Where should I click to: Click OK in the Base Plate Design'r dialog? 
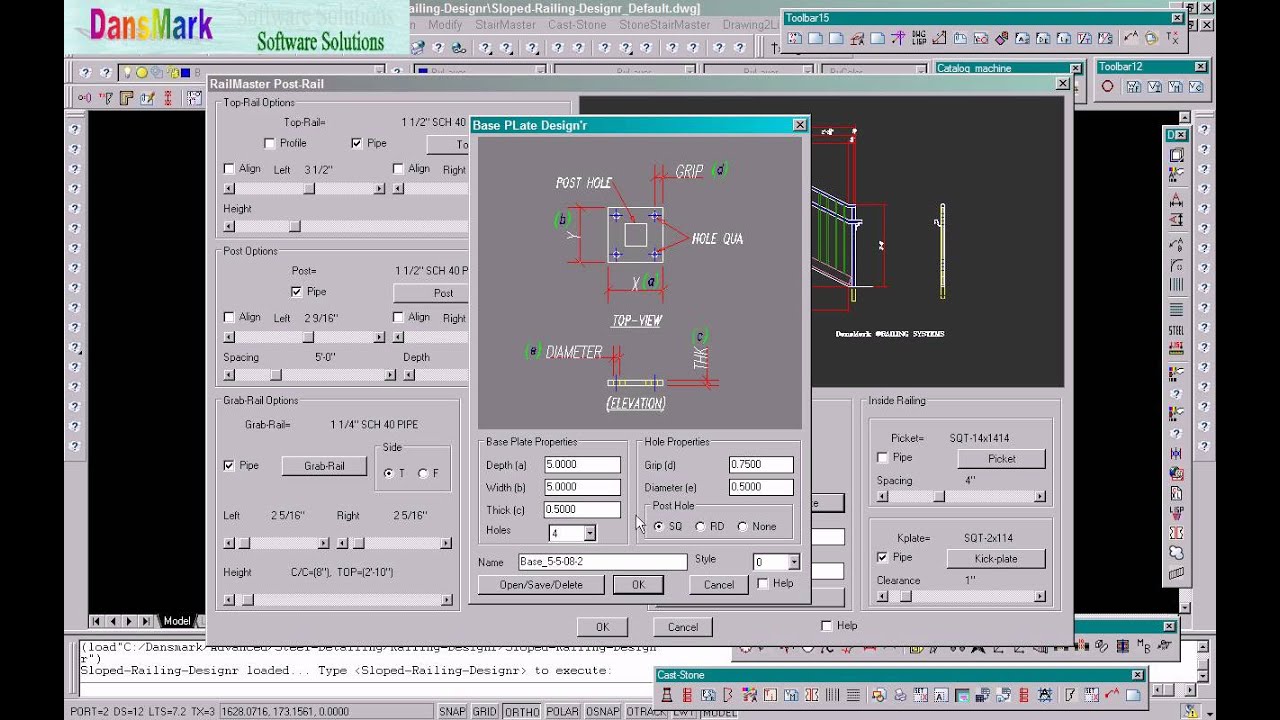point(638,585)
